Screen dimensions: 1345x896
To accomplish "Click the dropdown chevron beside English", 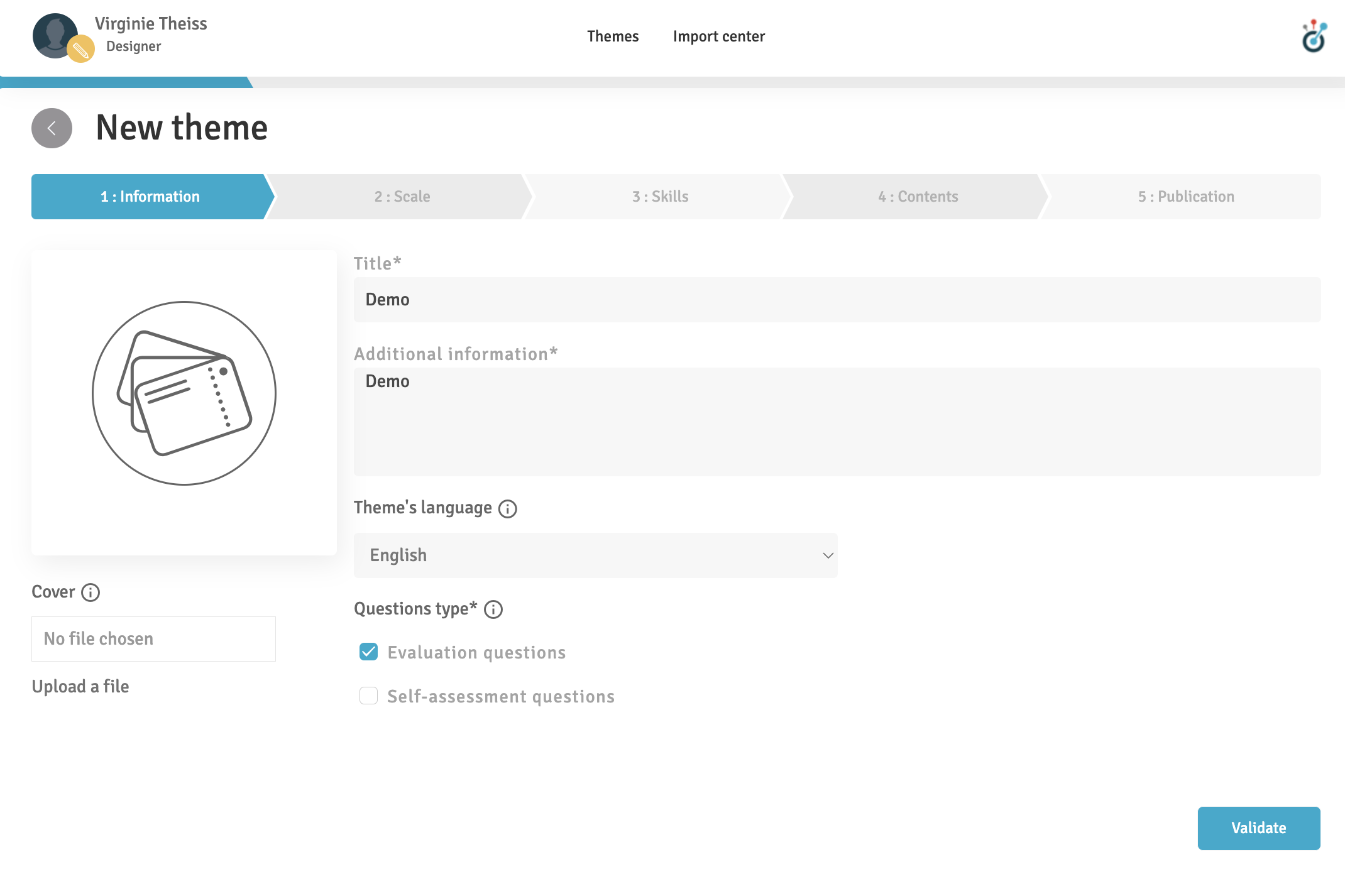I will click(x=828, y=555).
